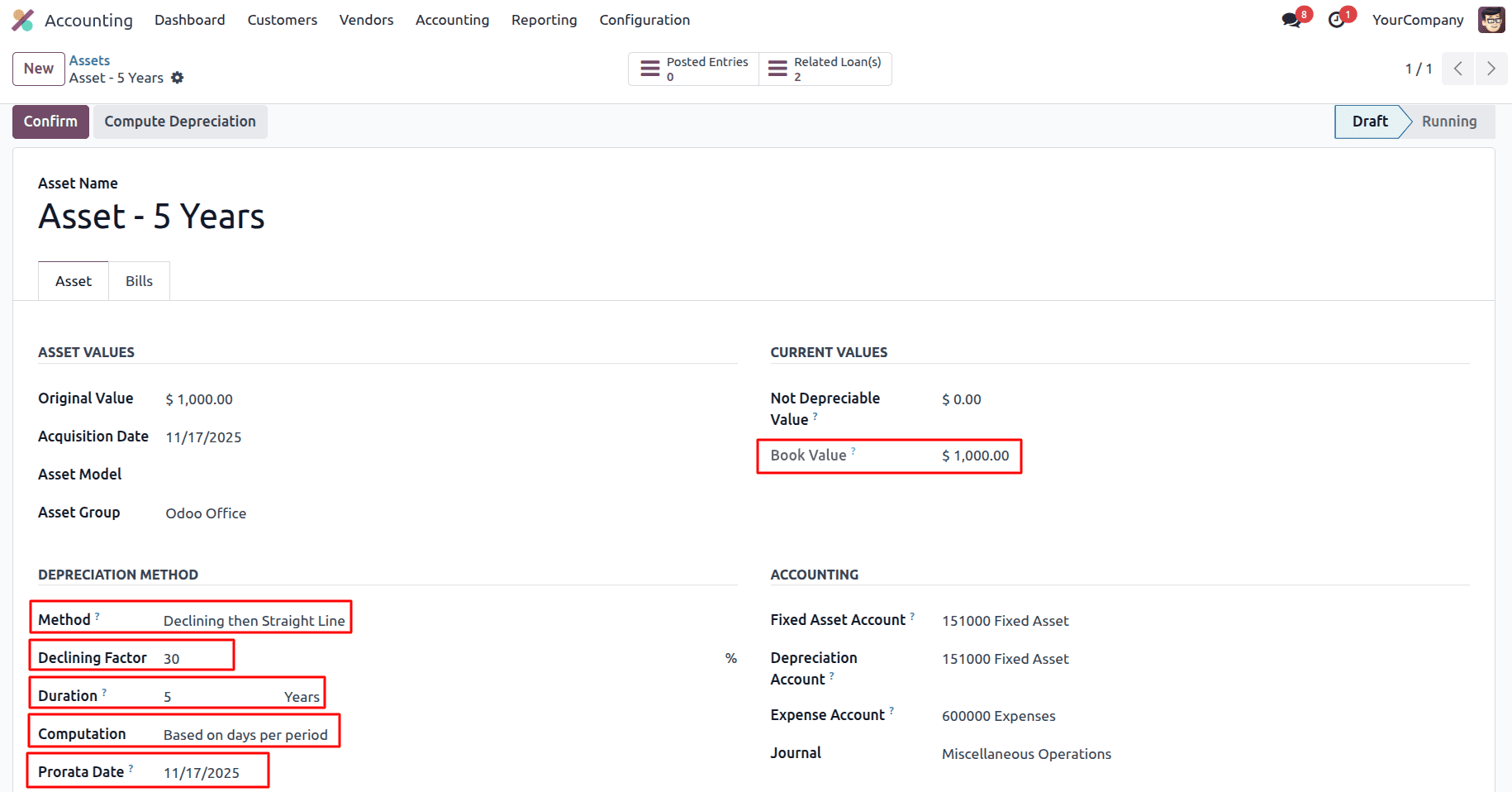Switch to the Bills tab
Viewport: 1512px width, 792px height.
(x=138, y=280)
